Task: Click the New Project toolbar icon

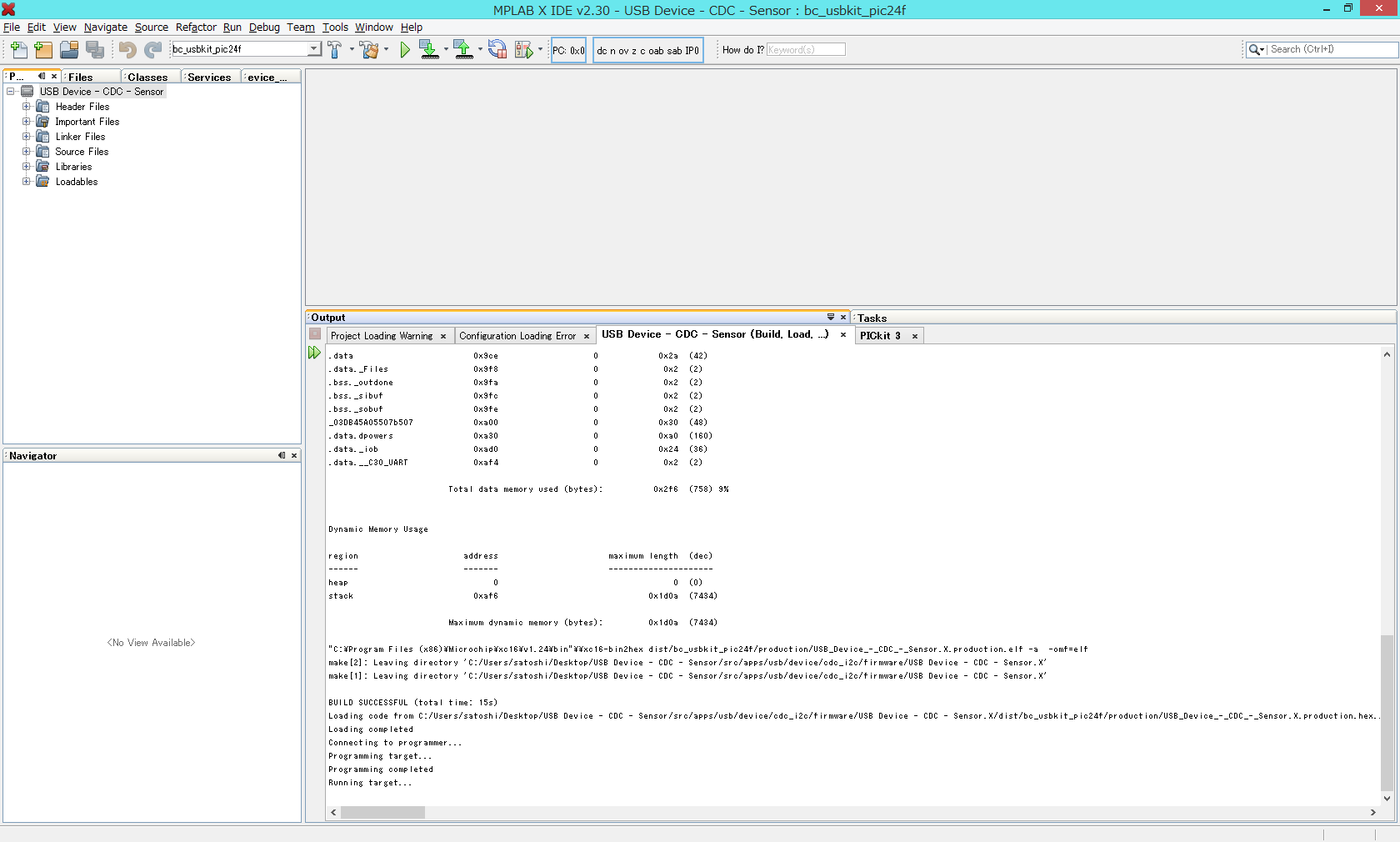Action: (43, 50)
